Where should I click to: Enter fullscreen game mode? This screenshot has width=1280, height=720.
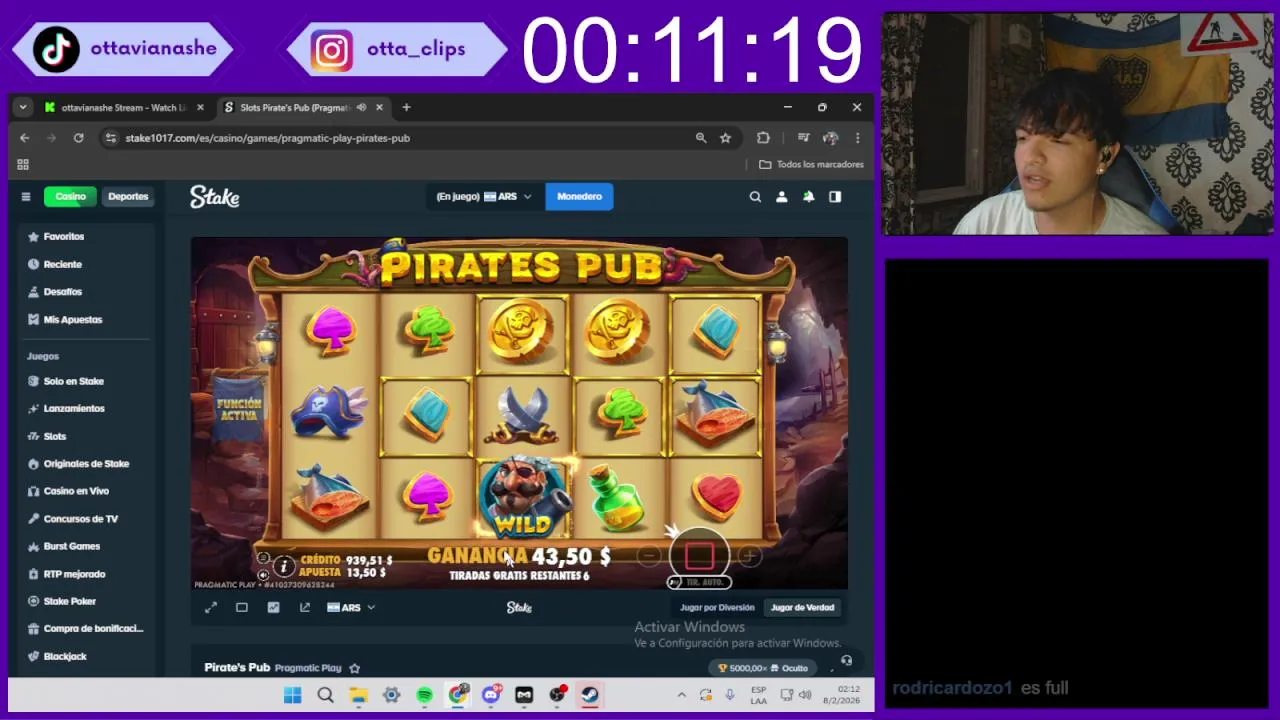pos(211,608)
